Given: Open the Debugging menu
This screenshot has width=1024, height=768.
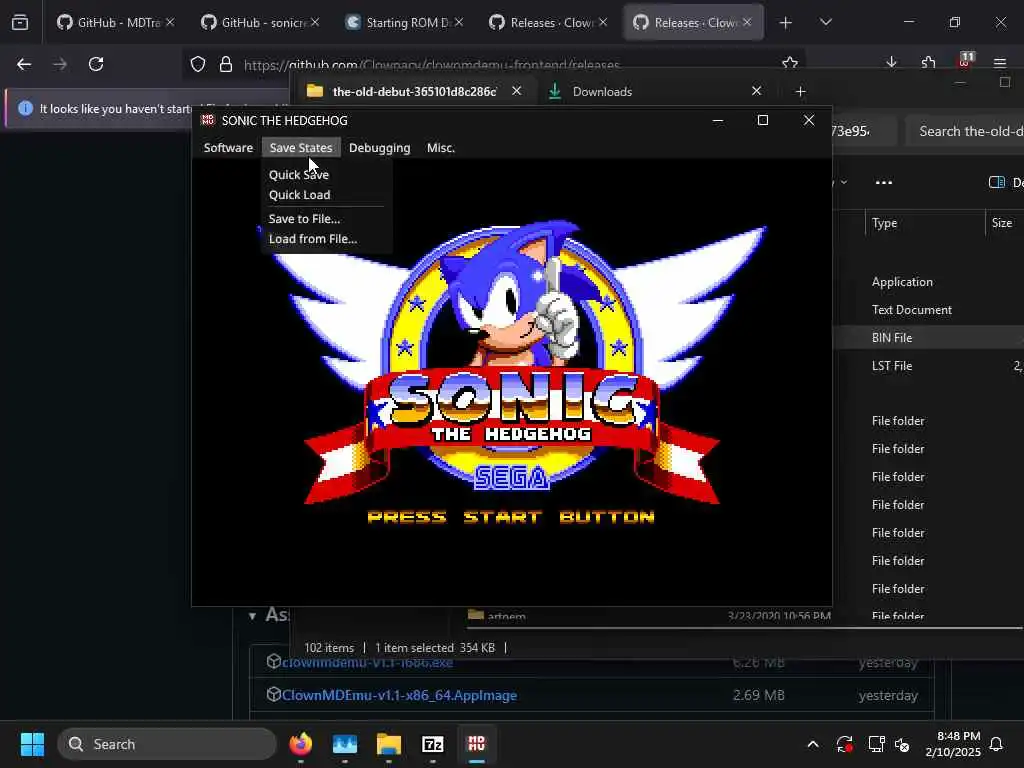Looking at the screenshot, I should point(379,148).
